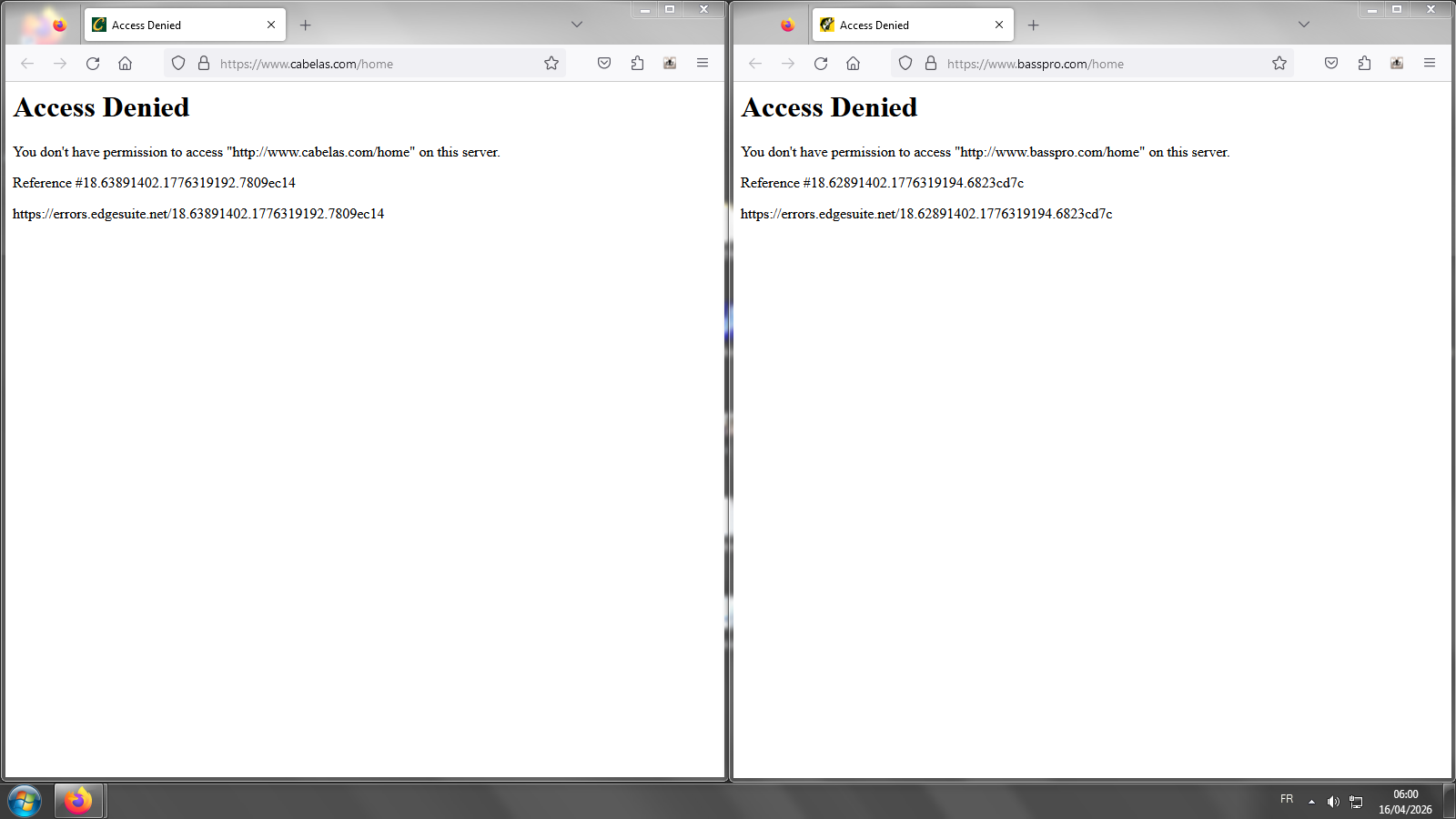The image size is (1456, 819).
Task: Open hamburger application menu in cabelas window
Action: coord(703,64)
